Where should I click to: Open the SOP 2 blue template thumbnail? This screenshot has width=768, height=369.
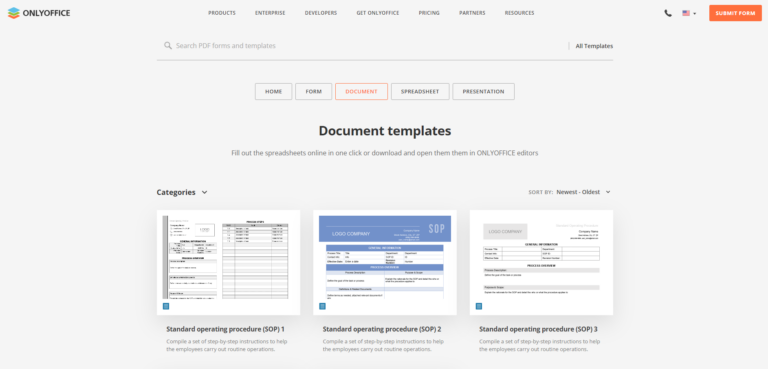coord(384,262)
